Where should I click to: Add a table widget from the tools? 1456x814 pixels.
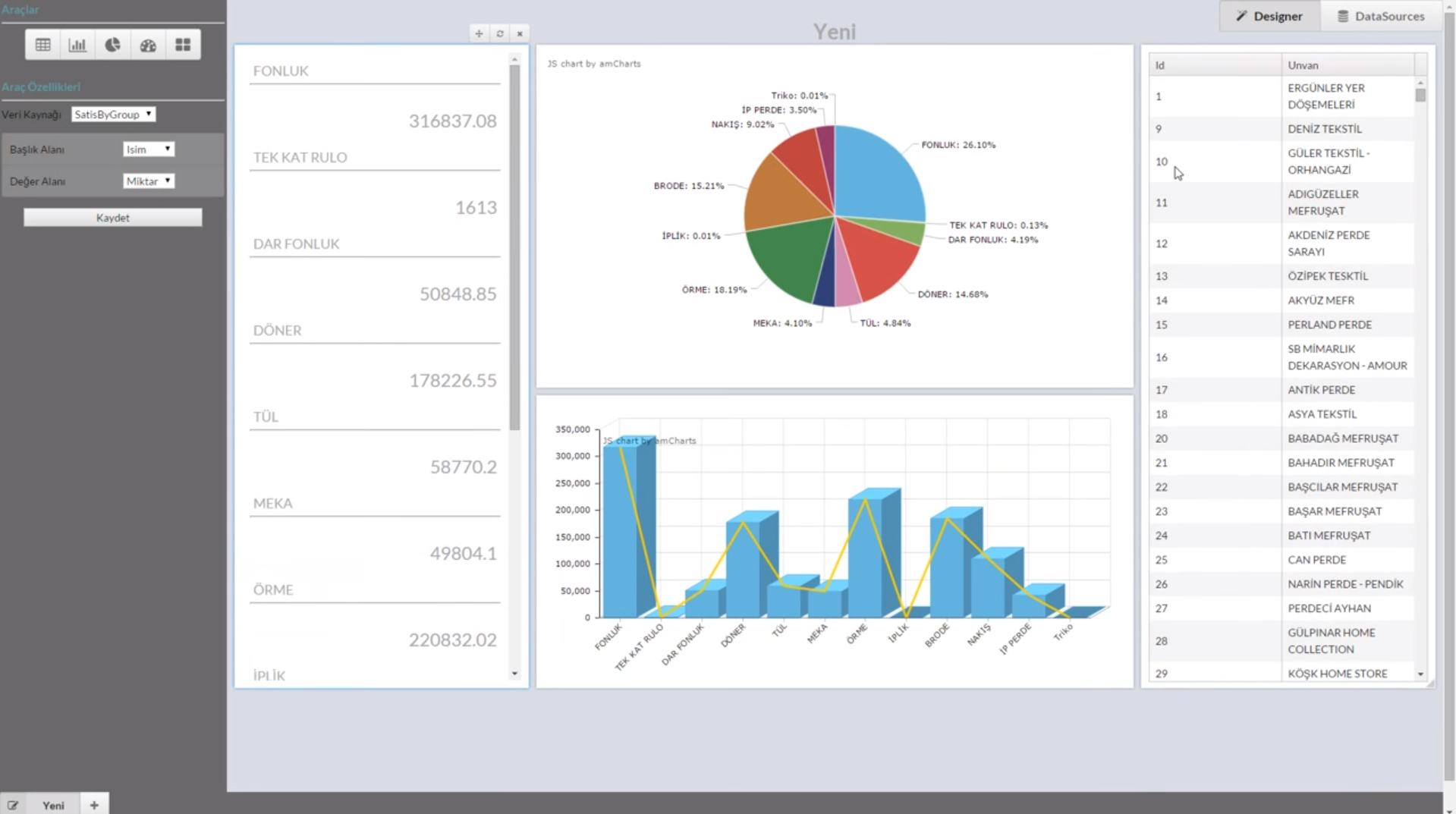pyautogui.click(x=43, y=45)
